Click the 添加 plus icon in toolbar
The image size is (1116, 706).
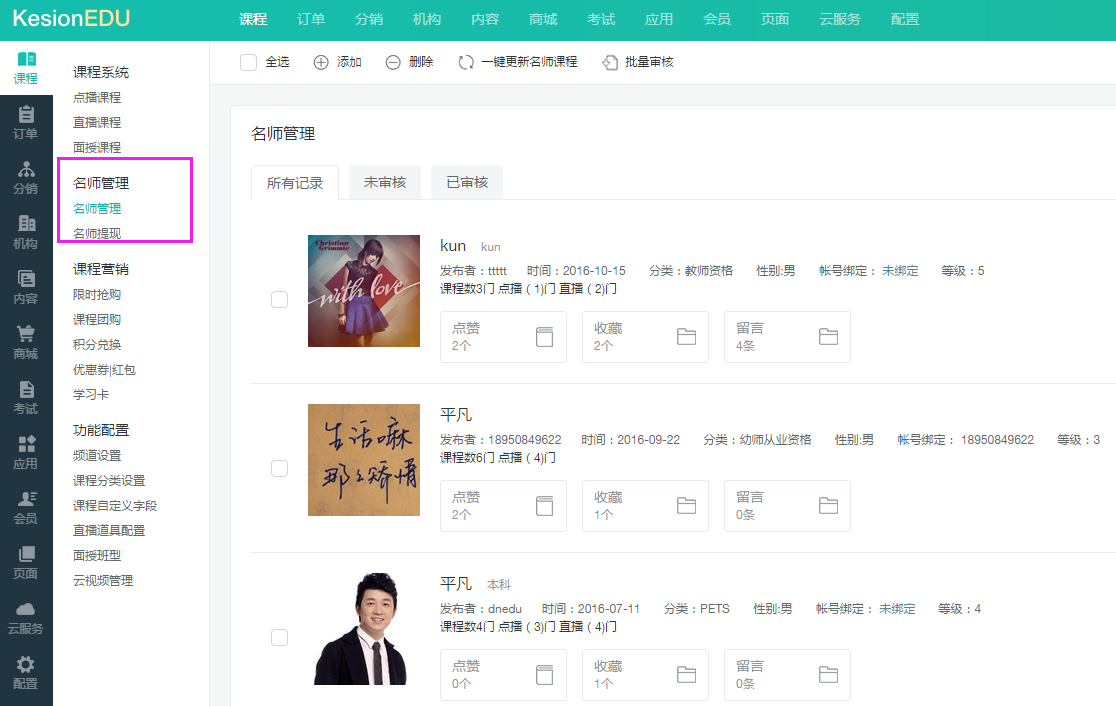(x=321, y=62)
